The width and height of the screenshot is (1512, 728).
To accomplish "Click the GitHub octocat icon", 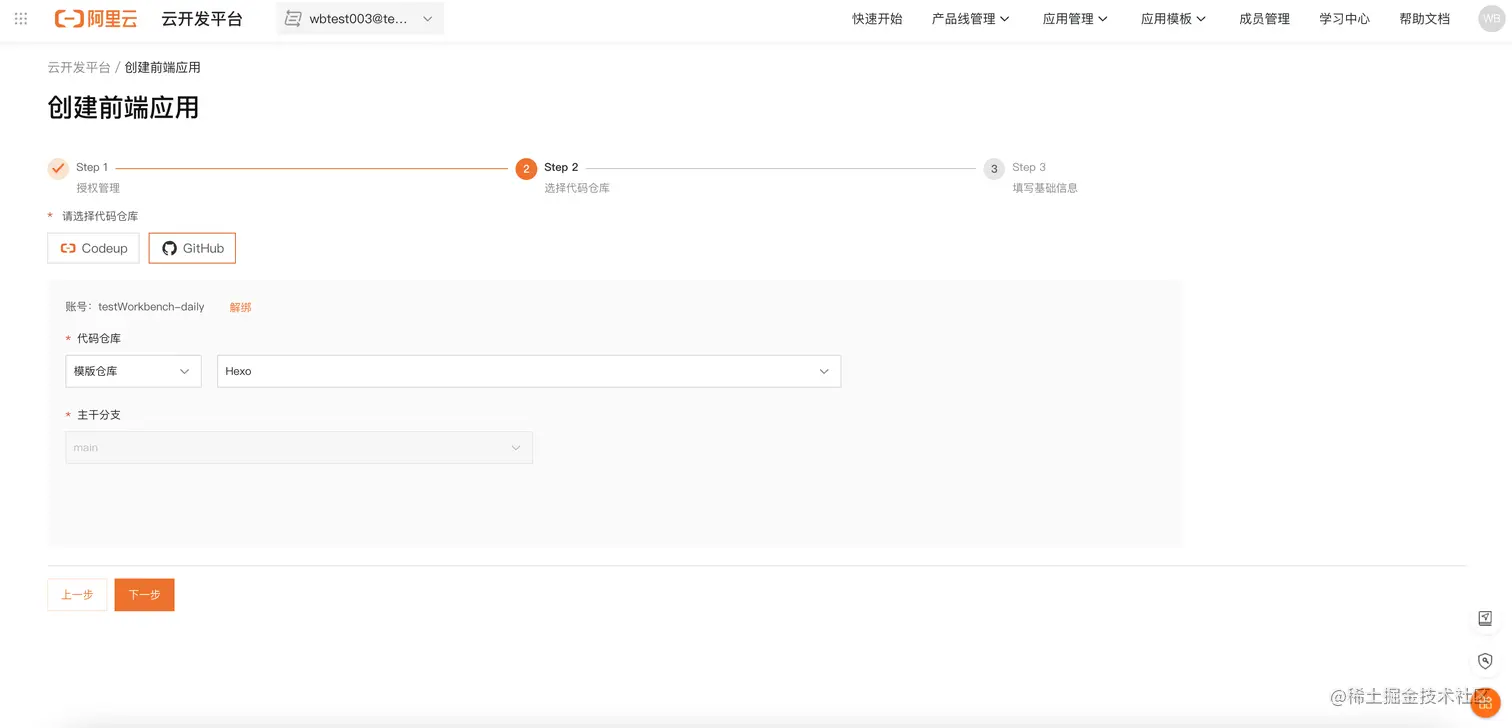I will tap(169, 248).
